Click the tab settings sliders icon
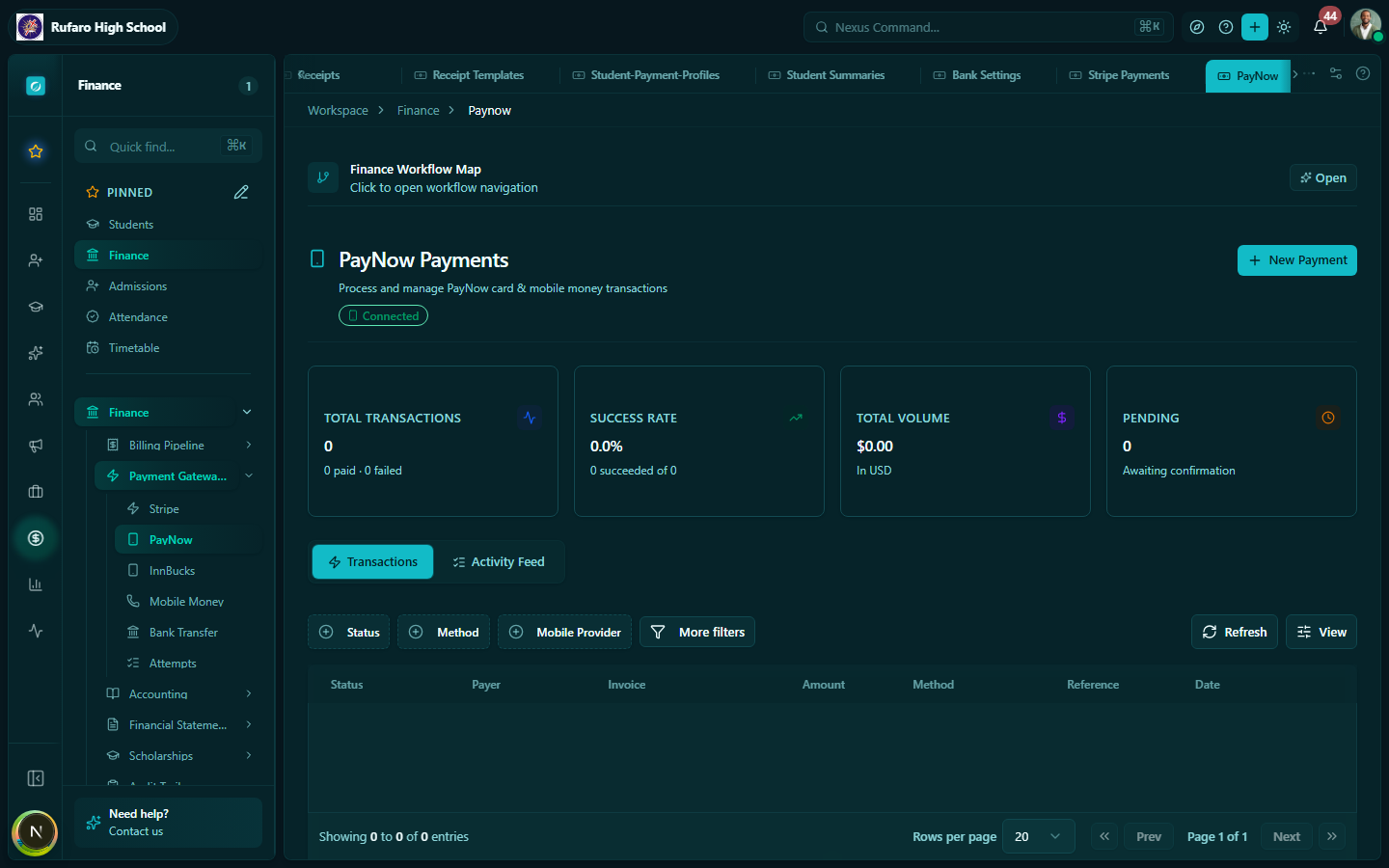Viewport: 1389px width, 868px height. [x=1336, y=73]
